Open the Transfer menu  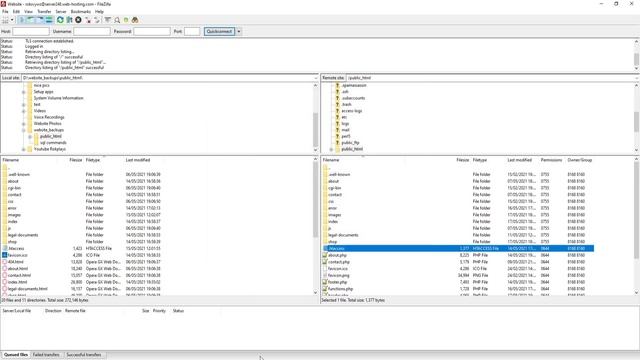point(44,12)
